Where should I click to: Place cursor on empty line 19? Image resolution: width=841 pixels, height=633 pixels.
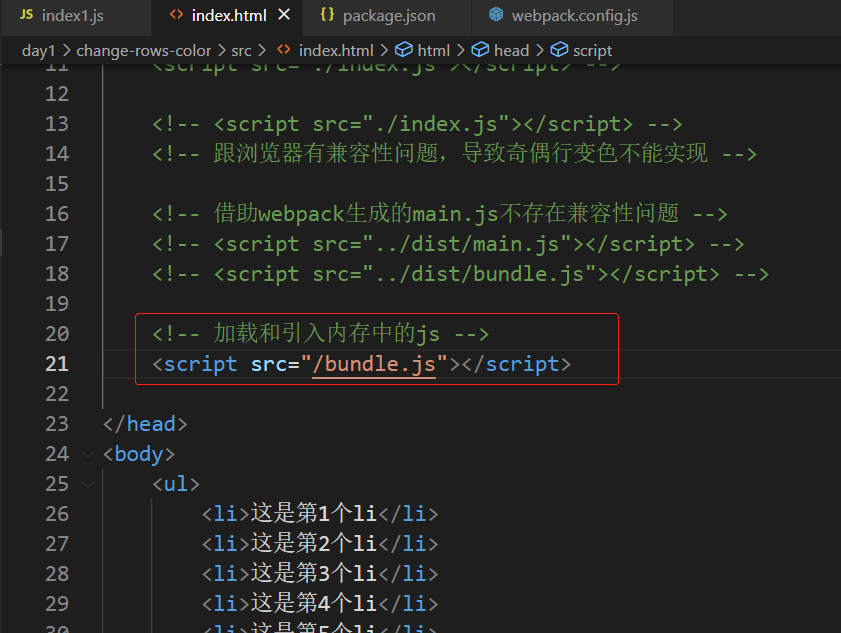pyautogui.click(x=472, y=304)
